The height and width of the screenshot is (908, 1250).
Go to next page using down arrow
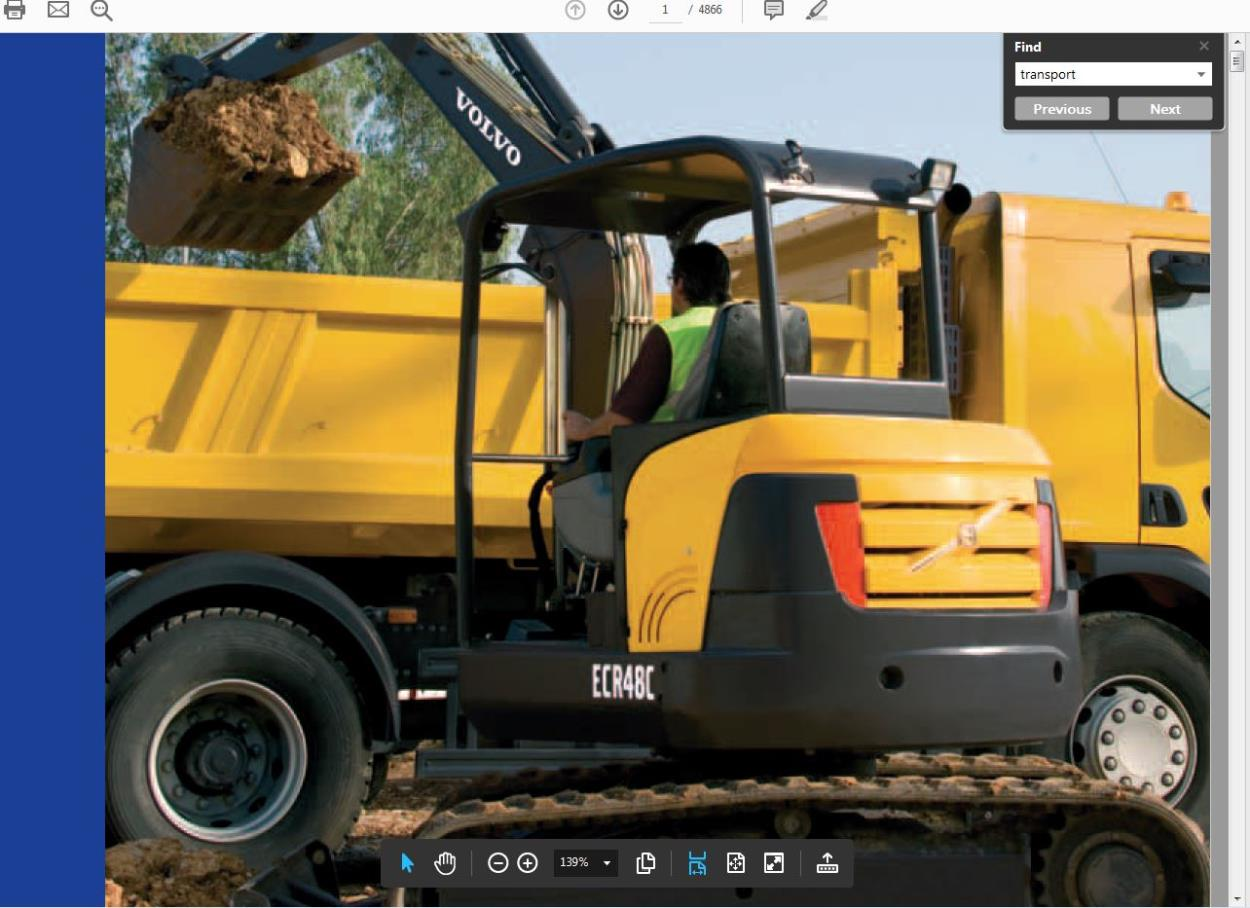click(618, 10)
